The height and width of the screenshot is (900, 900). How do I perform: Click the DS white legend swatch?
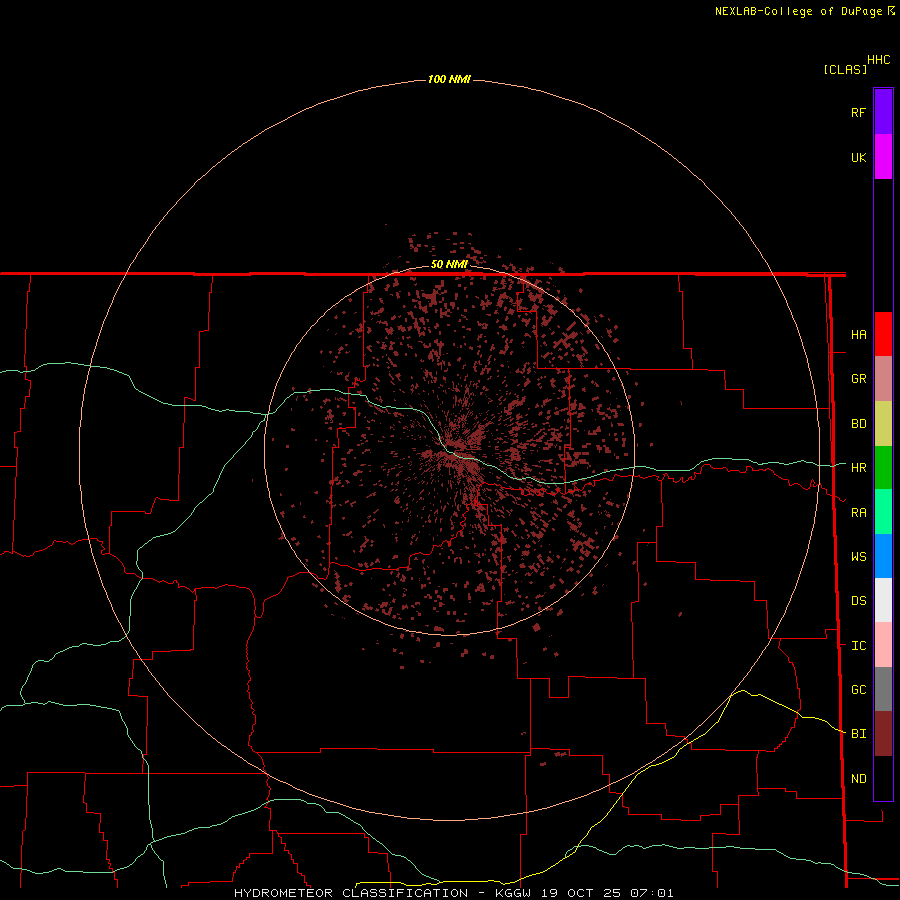click(883, 600)
